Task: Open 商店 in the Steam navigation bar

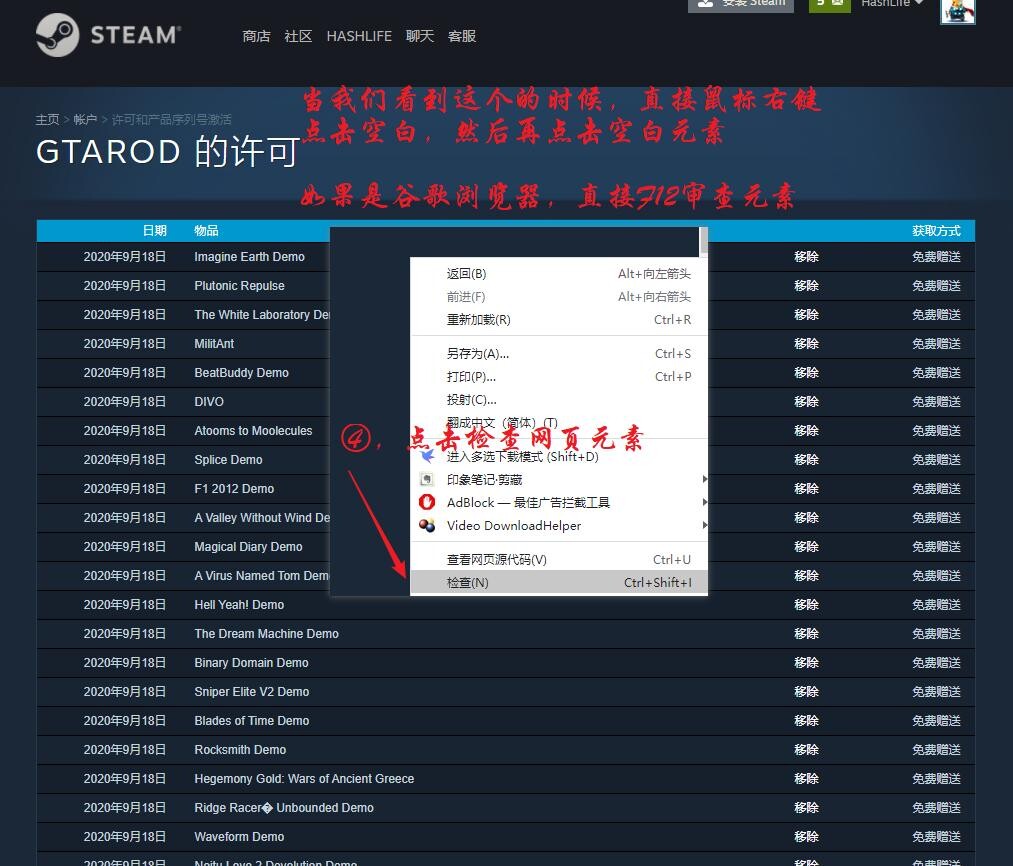Action: 256,36
